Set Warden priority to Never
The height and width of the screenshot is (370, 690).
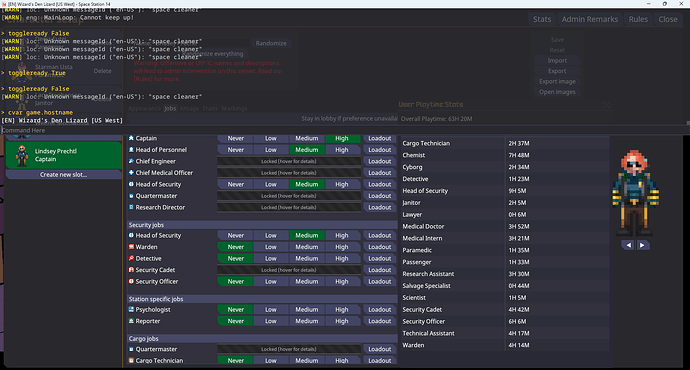tap(235, 247)
